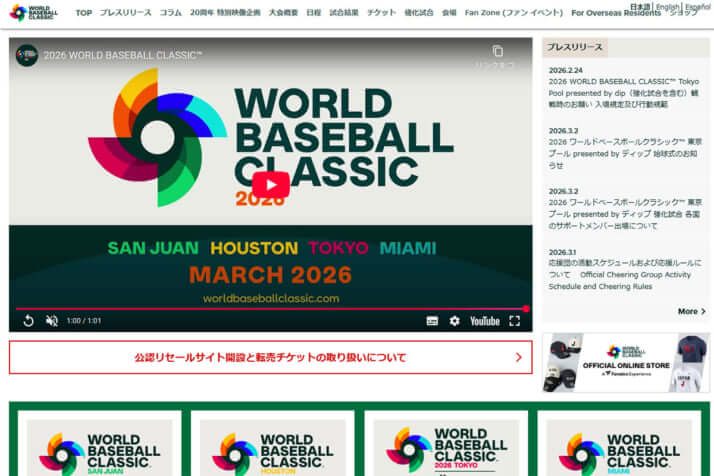The image size is (714, 476).
Task: Open the コラム menu item
Action: pos(170,13)
